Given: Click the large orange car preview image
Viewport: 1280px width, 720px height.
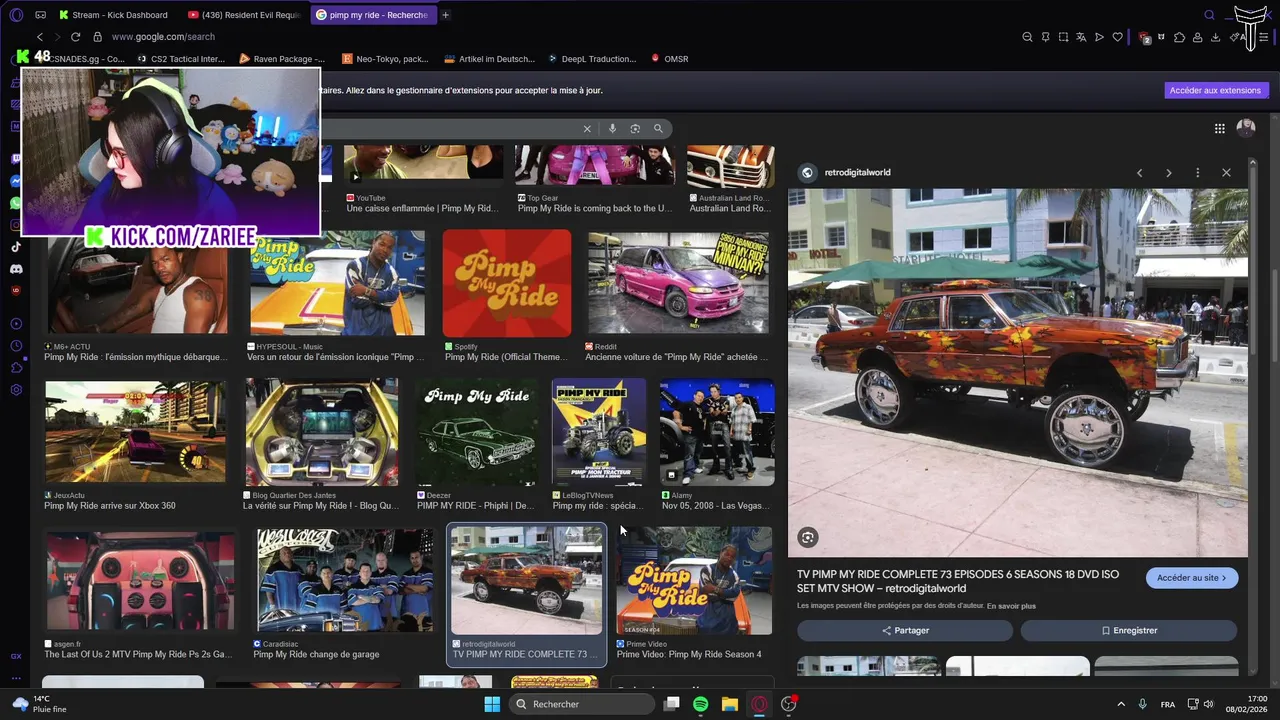Looking at the screenshot, I should point(1018,373).
